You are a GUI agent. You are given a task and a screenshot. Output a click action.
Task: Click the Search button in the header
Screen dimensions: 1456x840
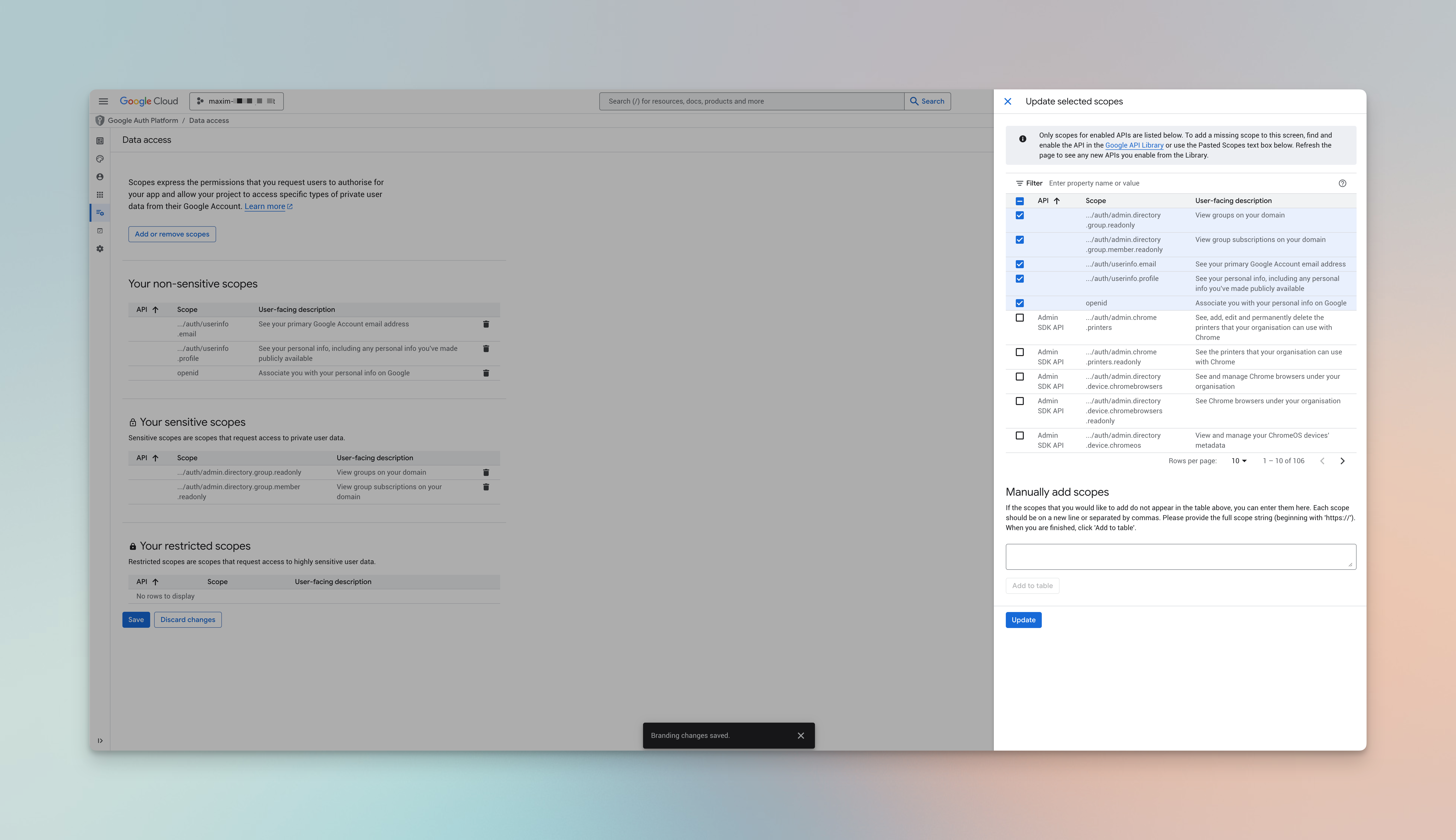pos(927,102)
